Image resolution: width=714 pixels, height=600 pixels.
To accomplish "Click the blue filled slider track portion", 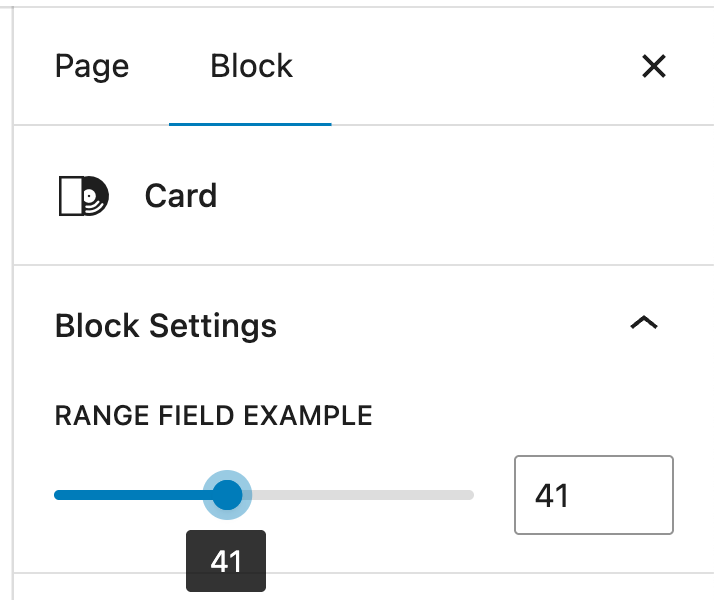I will pyautogui.click(x=130, y=494).
